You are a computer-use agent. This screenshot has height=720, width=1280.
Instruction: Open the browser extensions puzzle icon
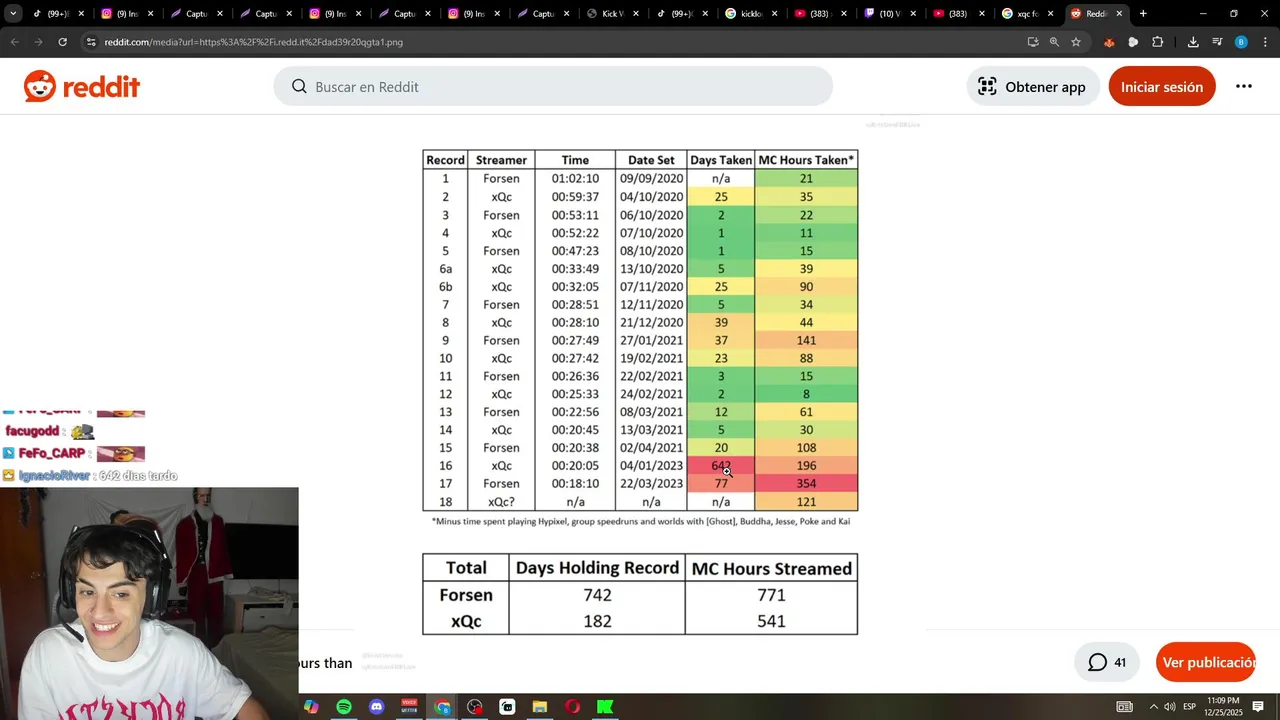pyautogui.click(x=1158, y=42)
